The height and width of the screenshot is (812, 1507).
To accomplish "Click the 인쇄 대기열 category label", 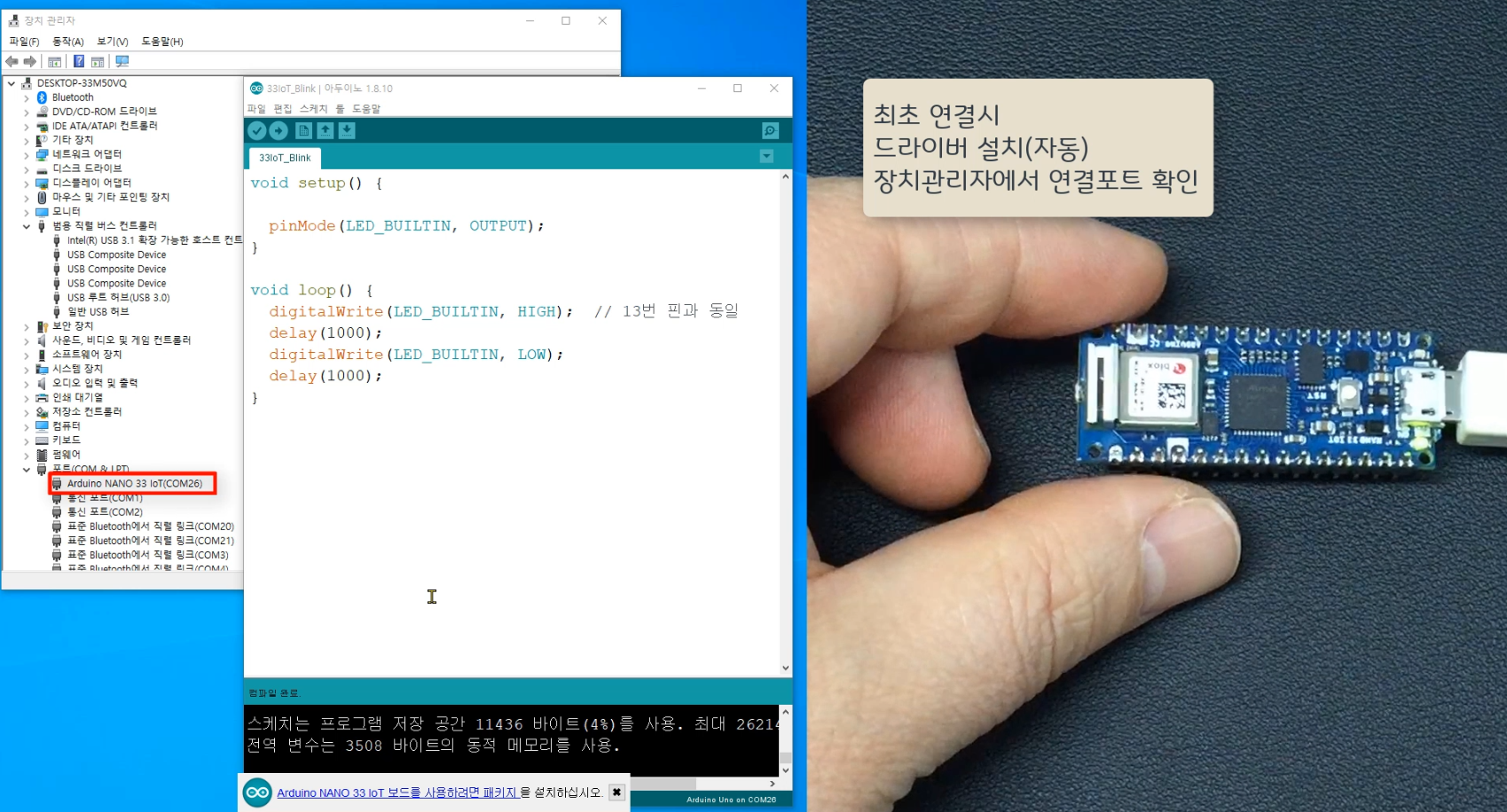I will [x=77, y=398].
